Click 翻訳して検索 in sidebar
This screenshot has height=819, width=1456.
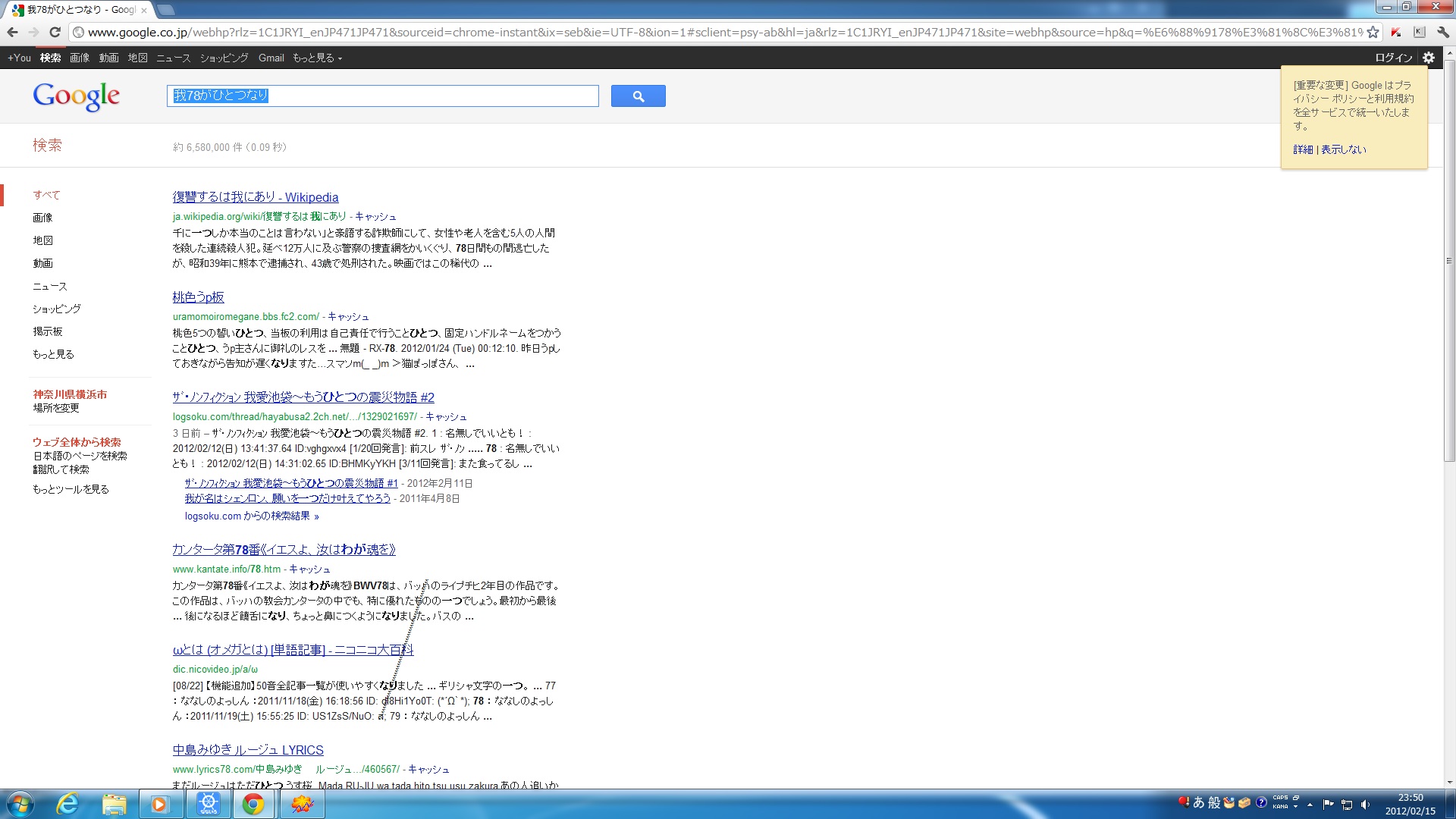pos(61,469)
